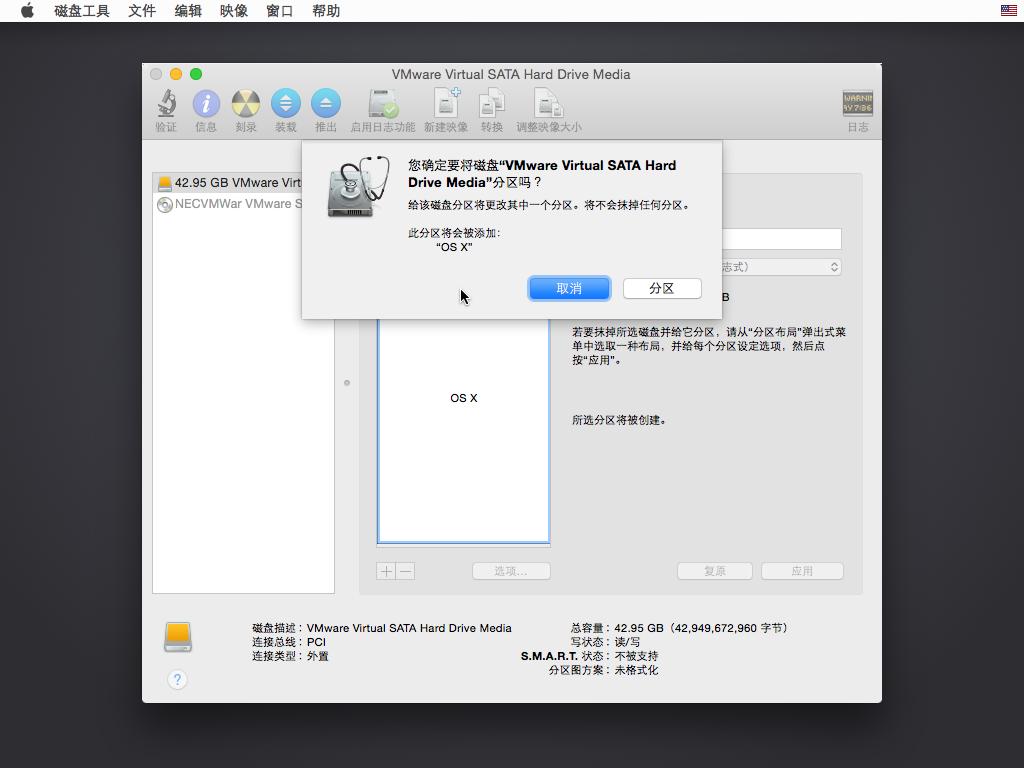1024x768 pixels.
Task: Click the dialog text "此分区将会被添加"
Action: pos(454,233)
